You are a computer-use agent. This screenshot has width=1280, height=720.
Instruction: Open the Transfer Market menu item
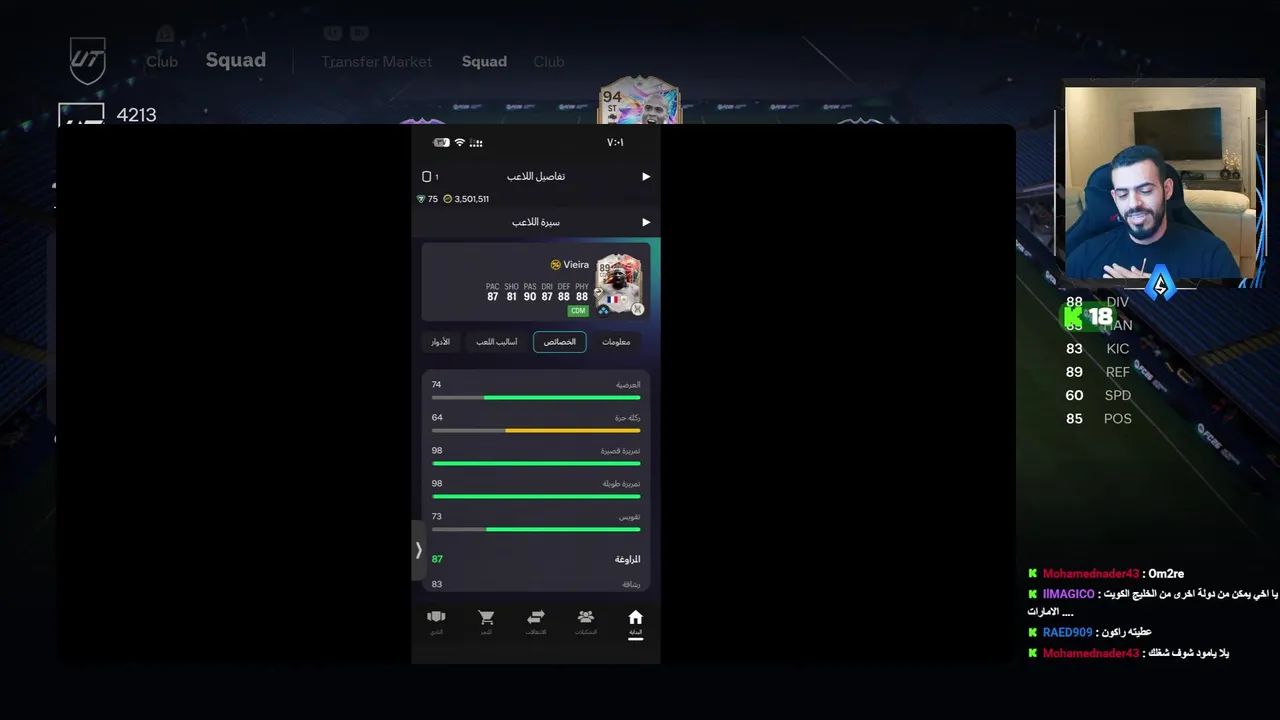(377, 62)
